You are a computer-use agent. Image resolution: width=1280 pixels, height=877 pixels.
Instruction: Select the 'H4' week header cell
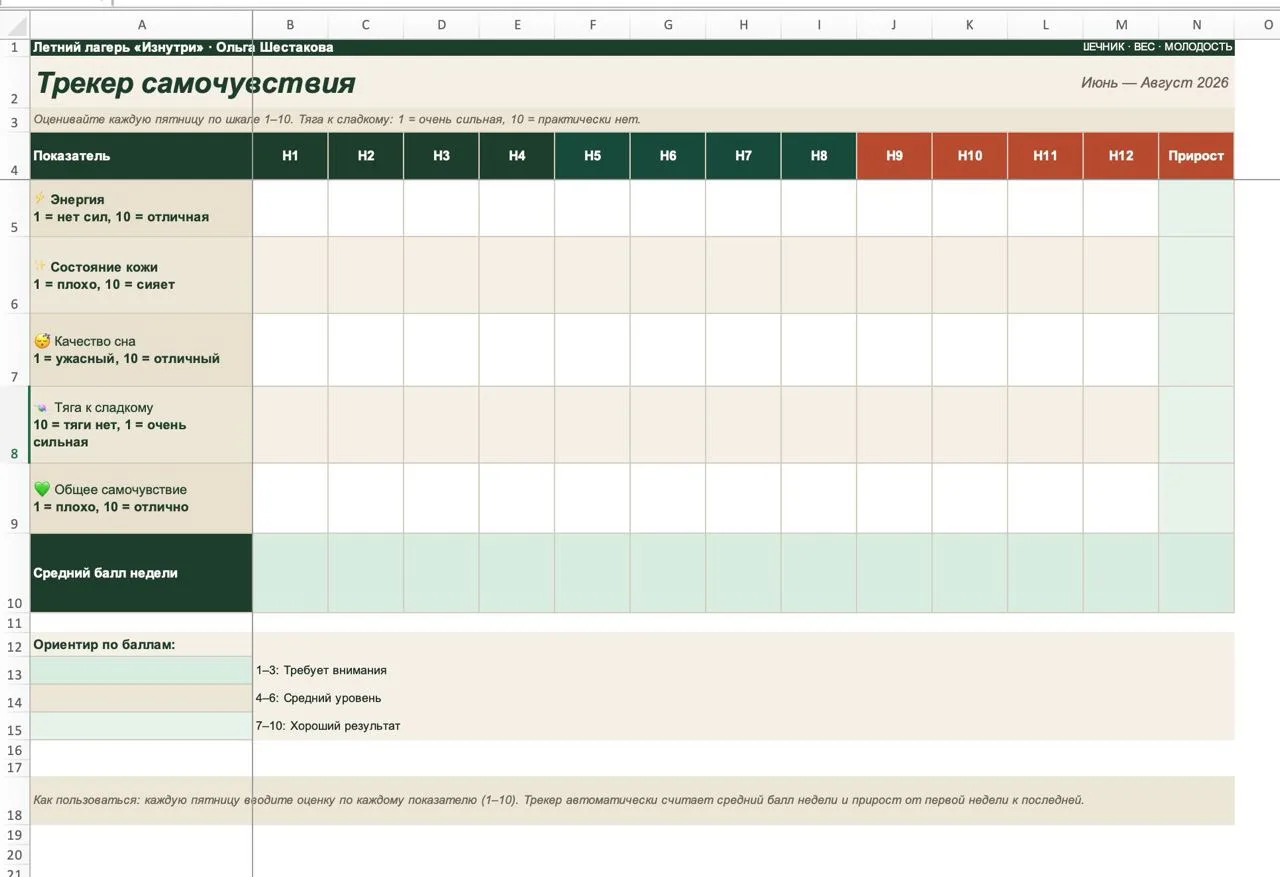click(x=517, y=156)
